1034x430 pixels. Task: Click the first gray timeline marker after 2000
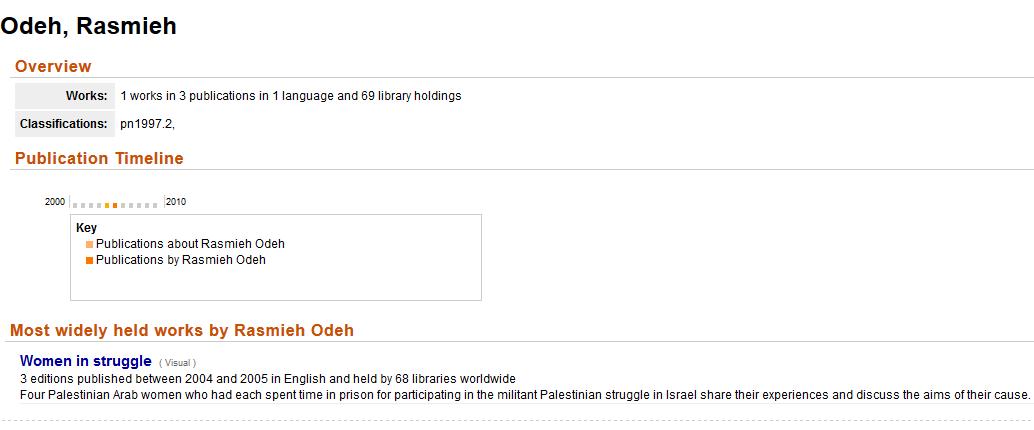pos(75,205)
